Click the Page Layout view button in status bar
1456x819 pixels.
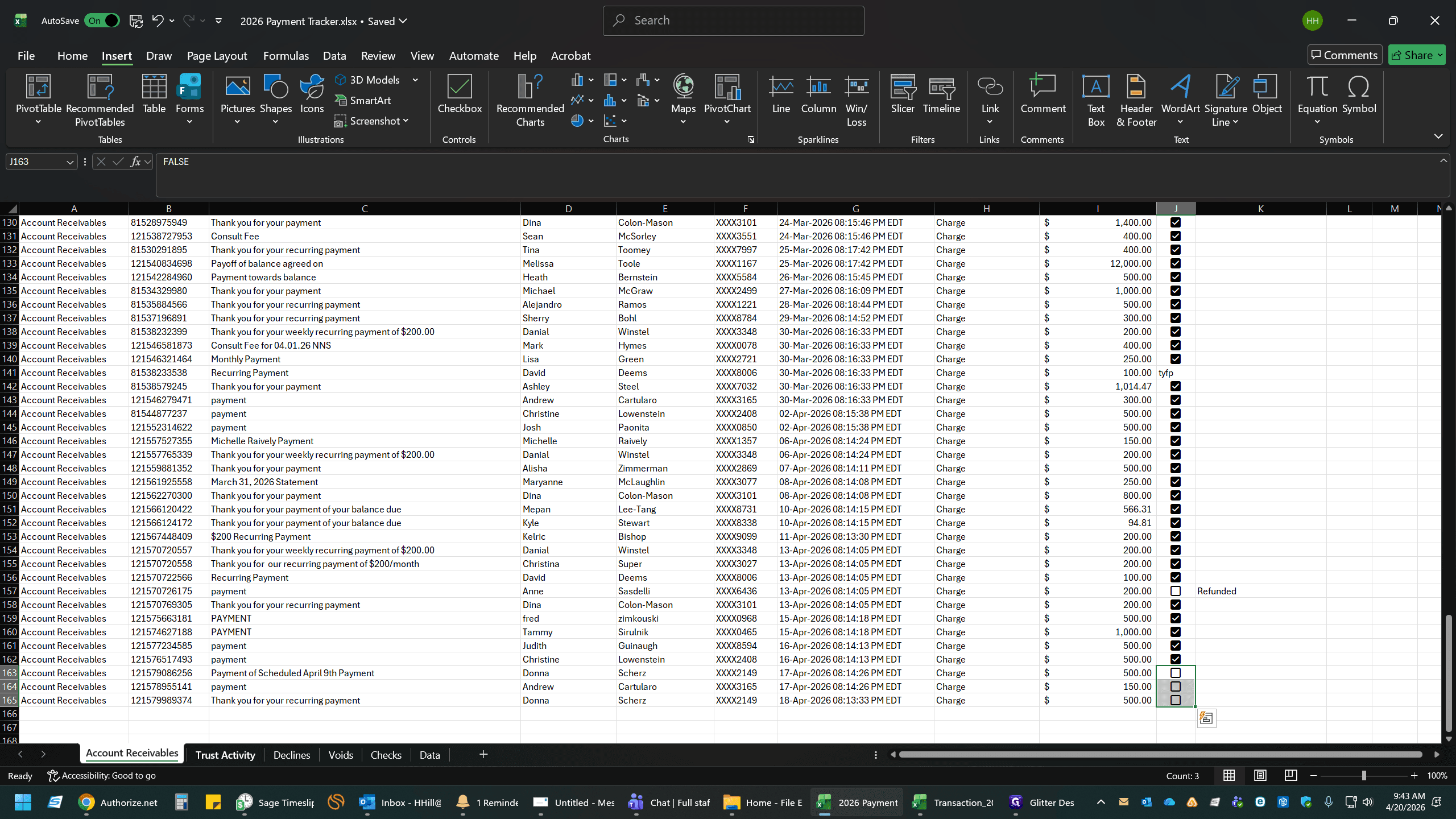(1260, 776)
